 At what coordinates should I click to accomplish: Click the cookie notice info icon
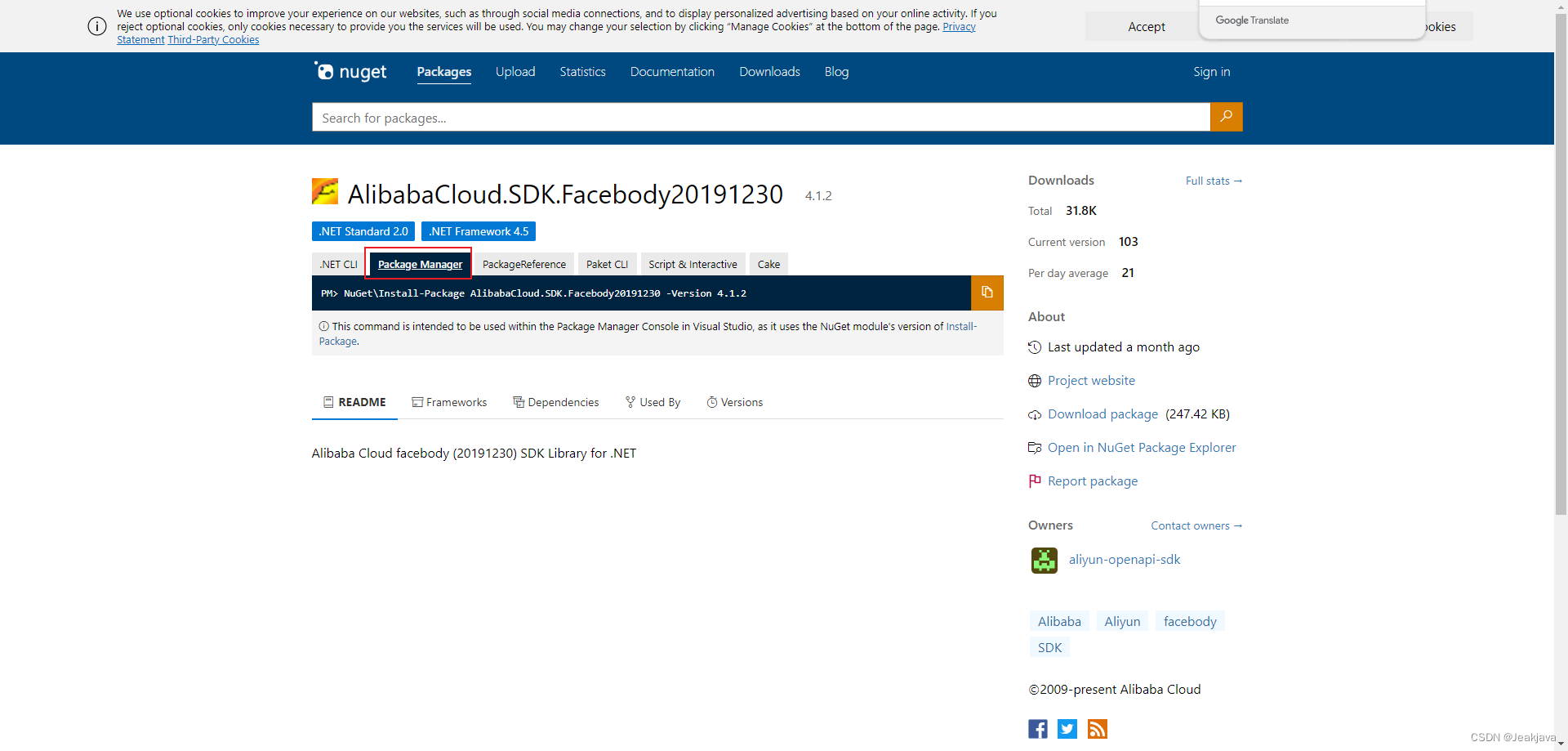coord(97,26)
